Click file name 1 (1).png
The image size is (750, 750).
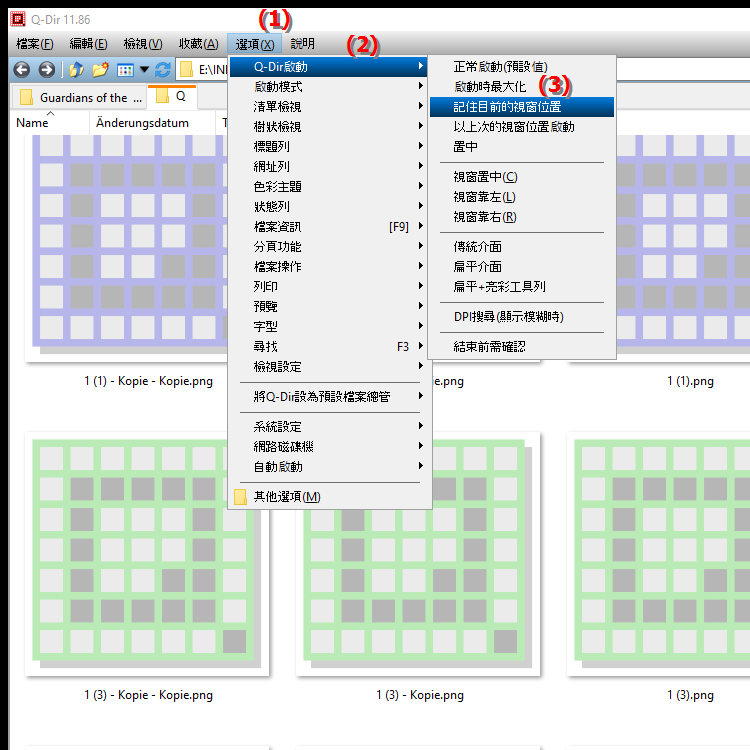690,381
